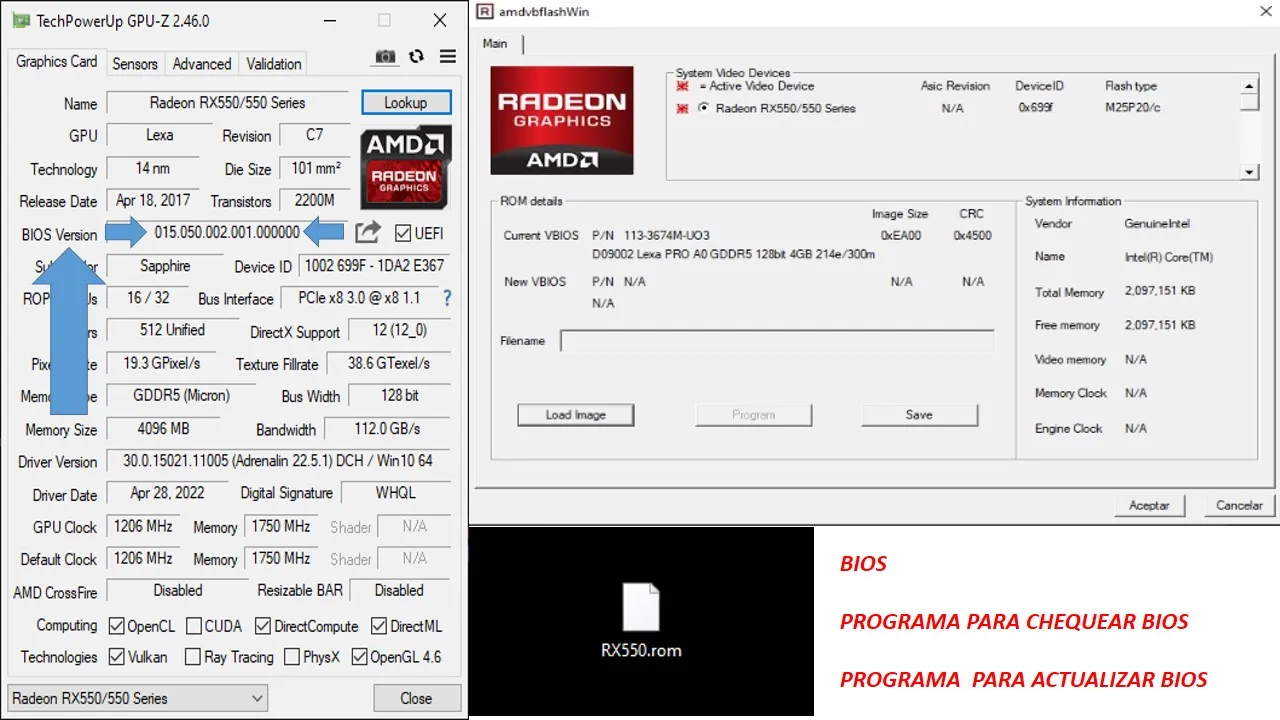Close the GPU-Z window with the X
Viewport: 1280px width, 720px height.
pyautogui.click(x=440, y=20)
